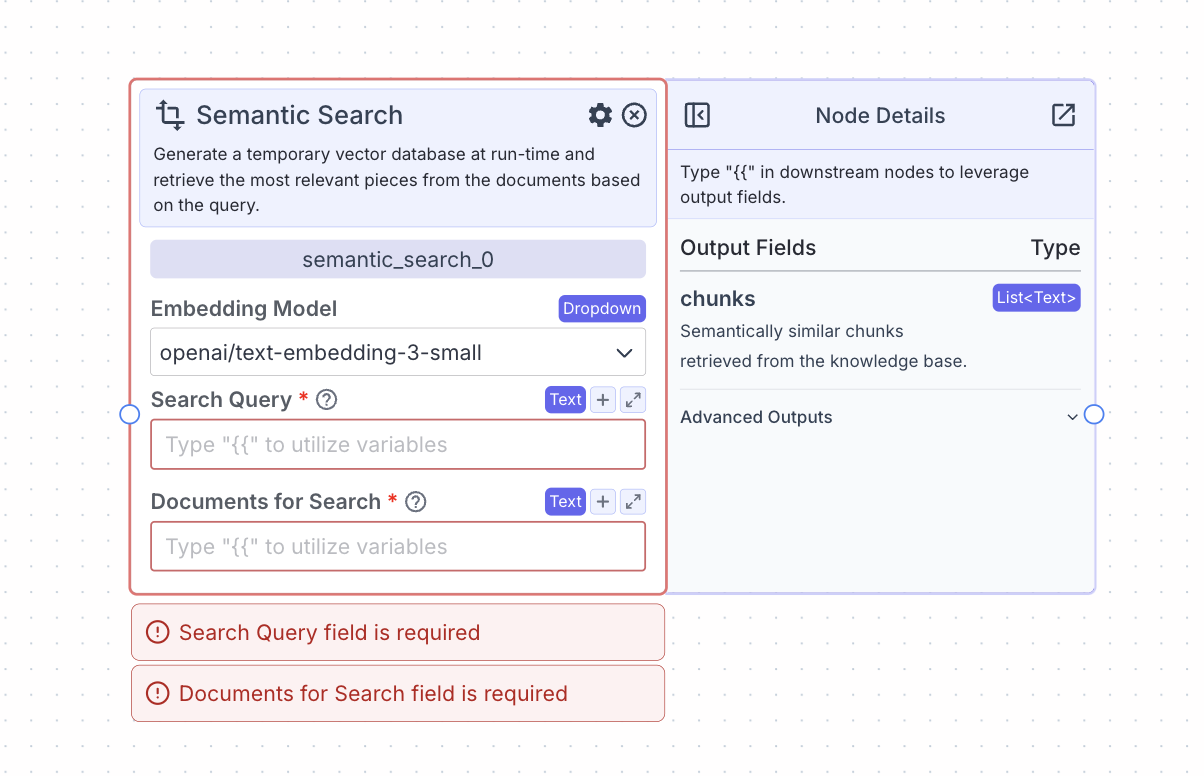Click the Output Fields header

point(748,247)
